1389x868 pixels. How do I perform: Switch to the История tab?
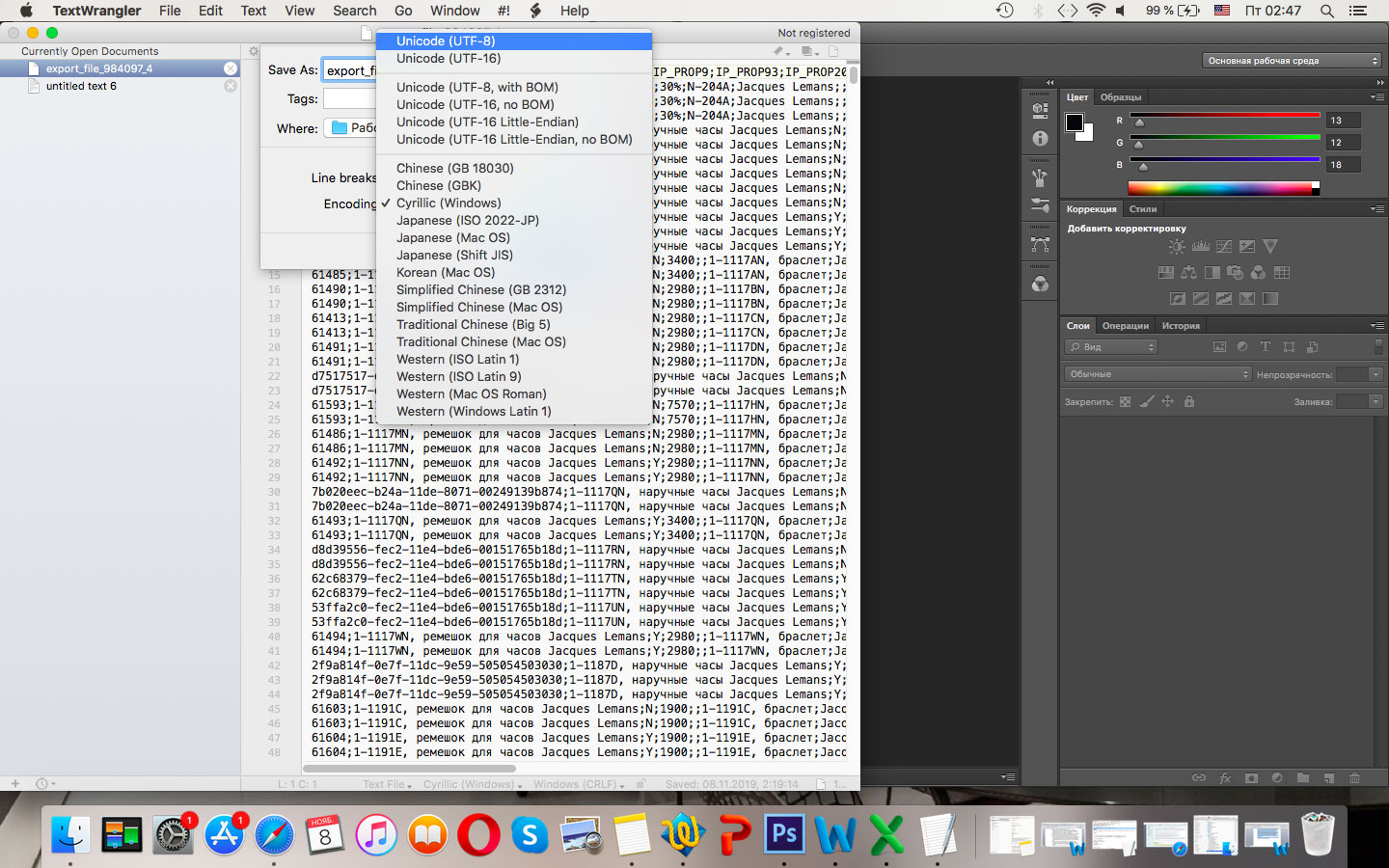[x=1181, y=326]
